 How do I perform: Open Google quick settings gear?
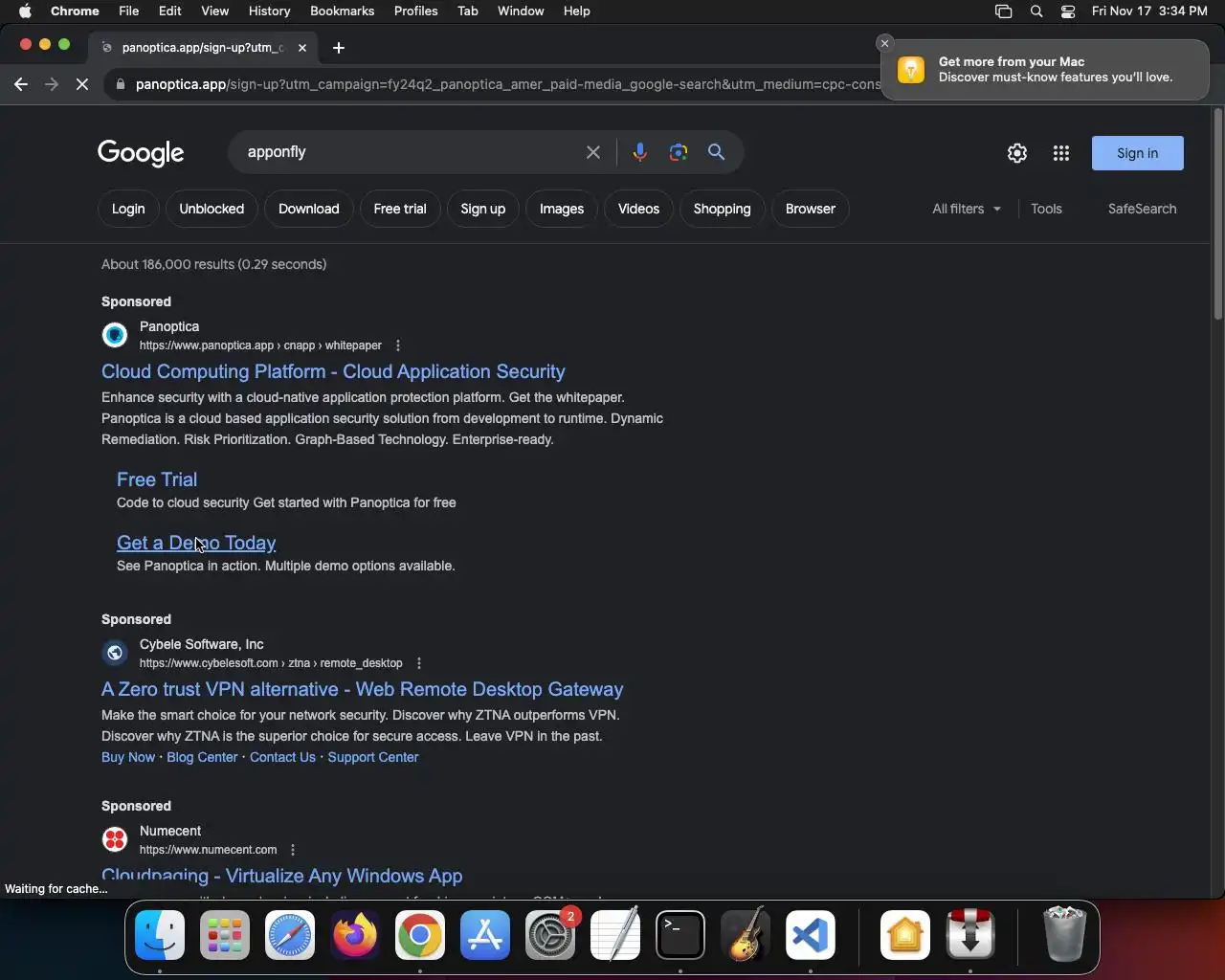pos(1017,153)
